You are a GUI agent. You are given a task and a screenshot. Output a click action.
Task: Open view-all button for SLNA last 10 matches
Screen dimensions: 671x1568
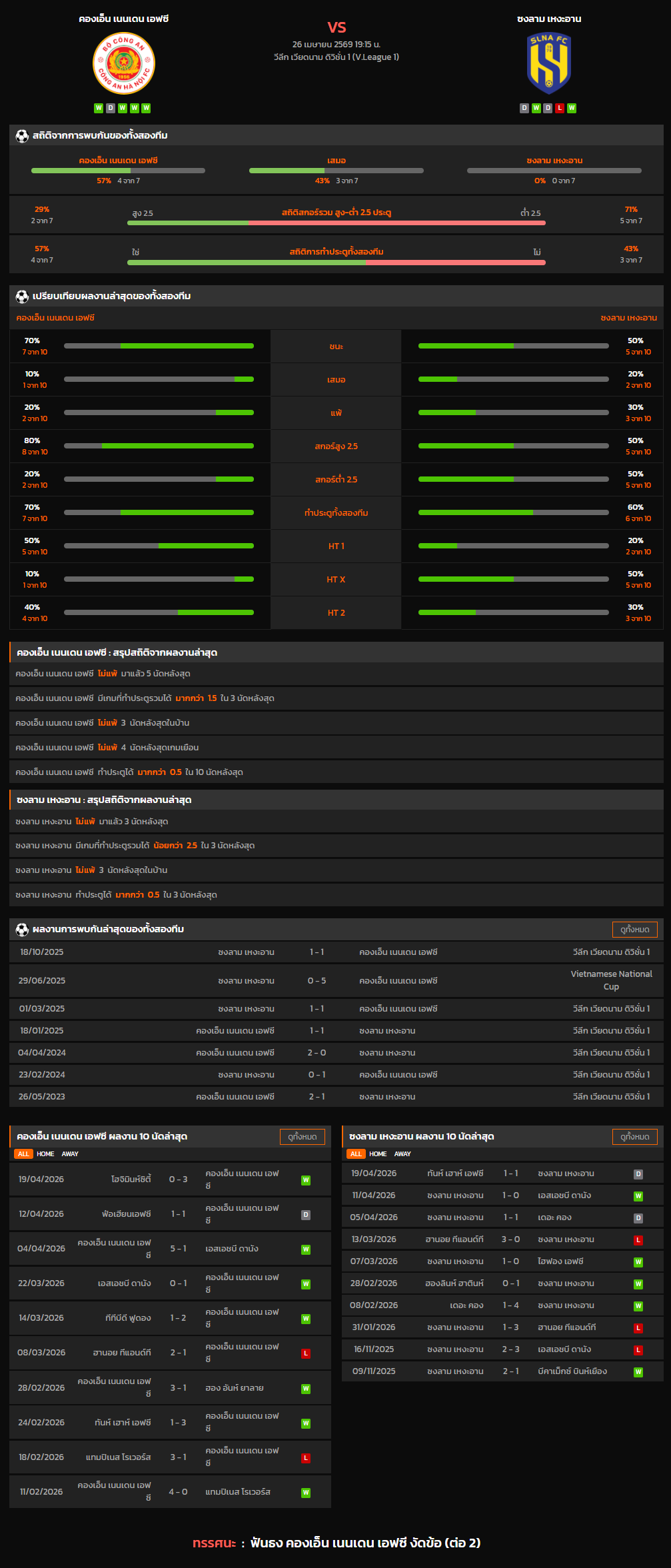(634, 1137)
